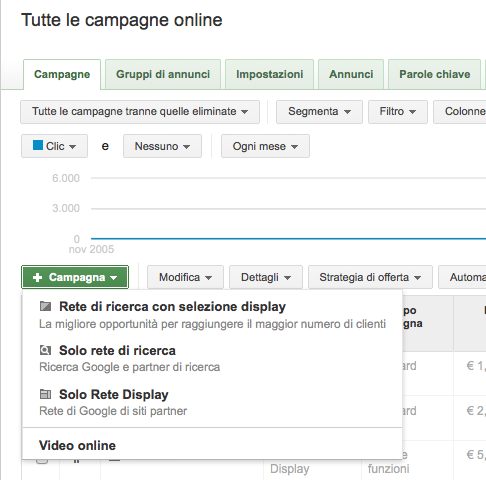Click the 'Display' cell in the bottom row
This screenshot has height=480, width=486.
tap(290, 469)
